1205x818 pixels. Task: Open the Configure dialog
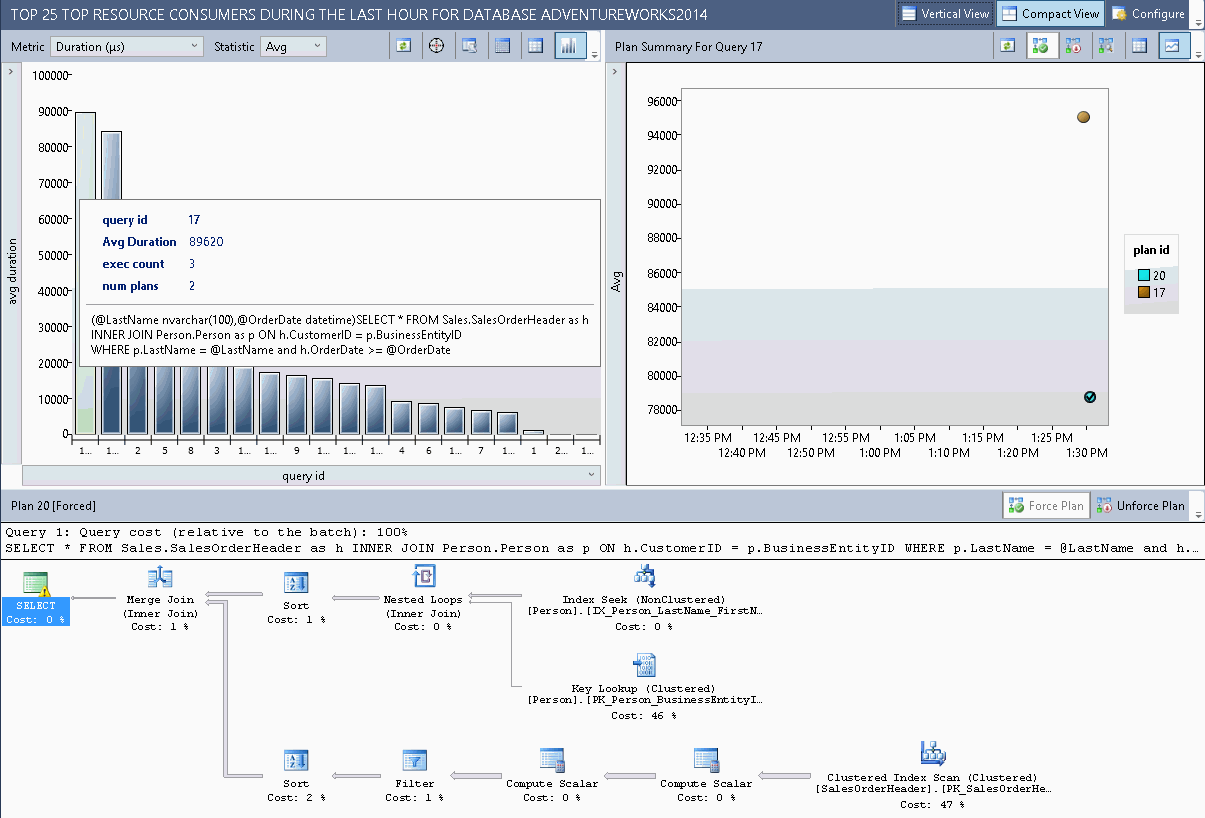(x=1148, y=14)
